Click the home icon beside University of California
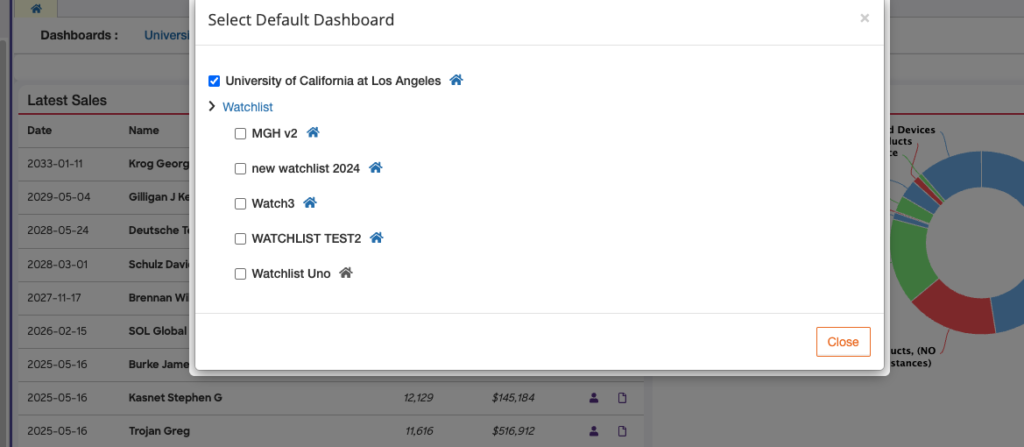The width and height of the screenshot is (1024, 447). tap(456, 80)
